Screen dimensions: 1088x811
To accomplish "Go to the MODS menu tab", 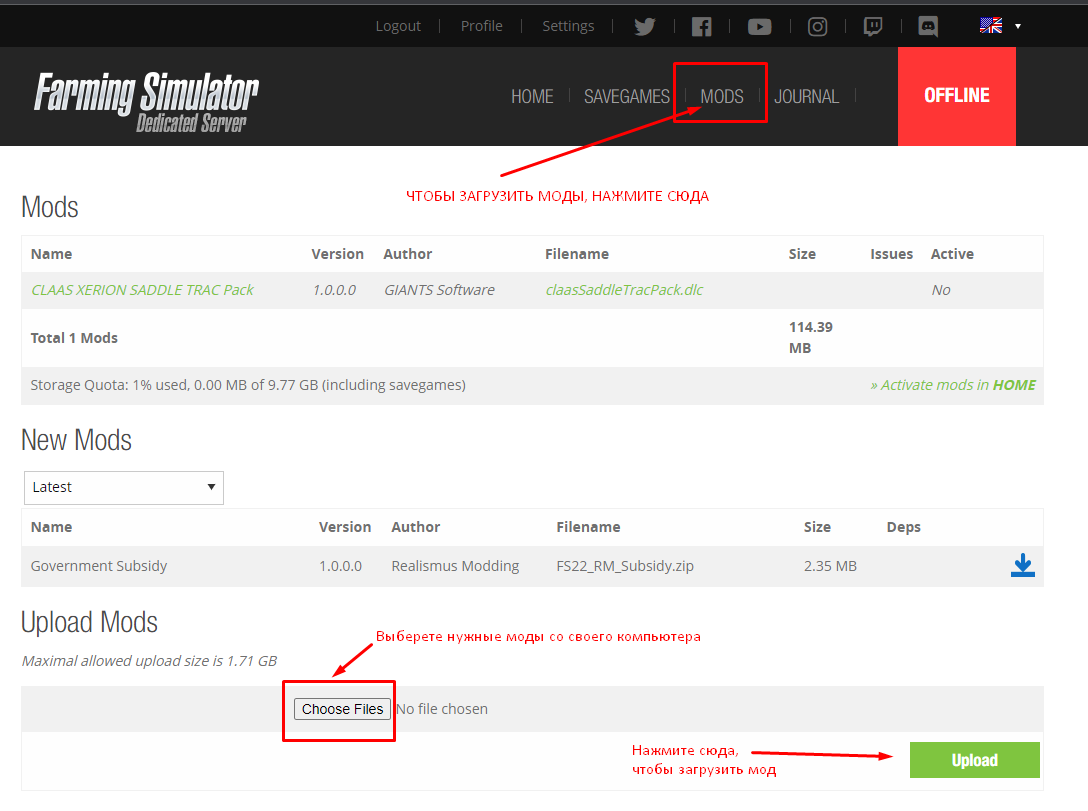I will coord(721,96).
